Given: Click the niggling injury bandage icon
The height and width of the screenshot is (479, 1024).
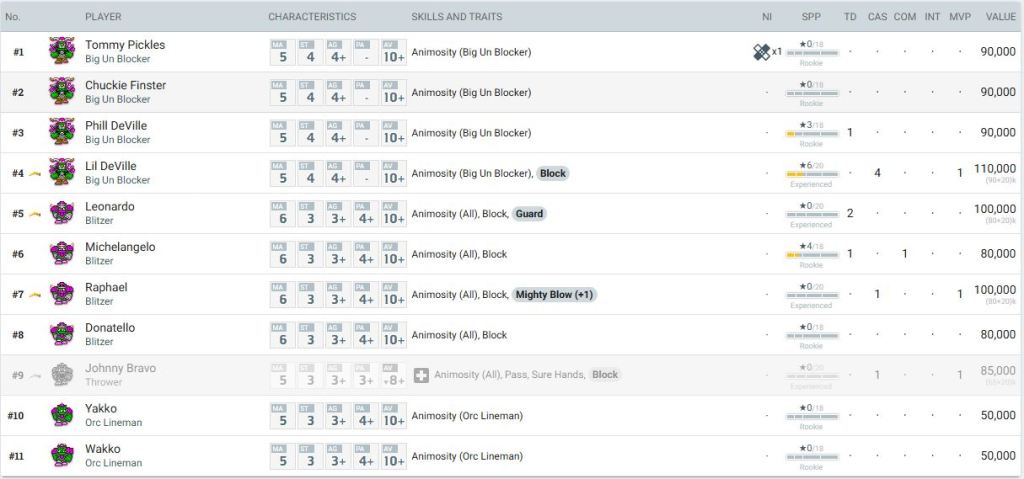Looking at the screenshot, I should click(x=762, y=52).
